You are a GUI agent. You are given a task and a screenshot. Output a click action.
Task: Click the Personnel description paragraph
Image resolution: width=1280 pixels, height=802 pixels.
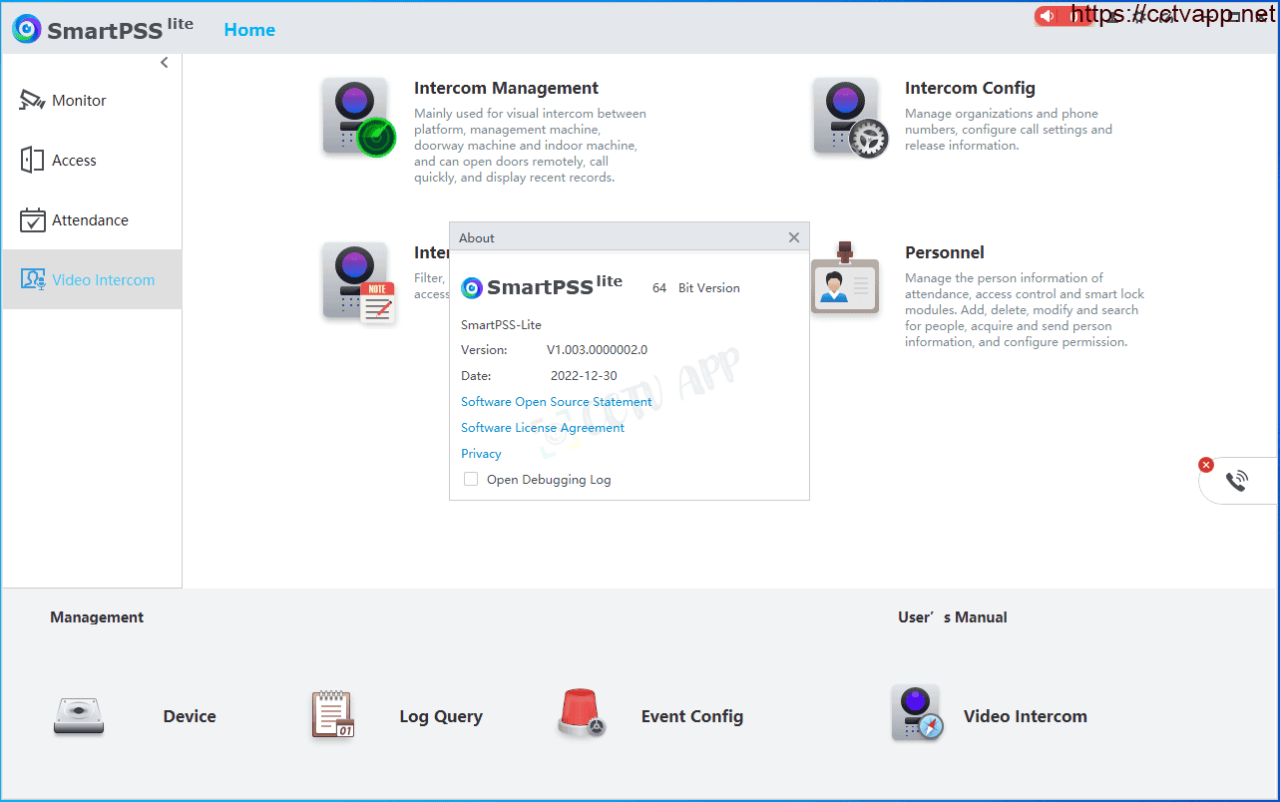[1024, 310]
